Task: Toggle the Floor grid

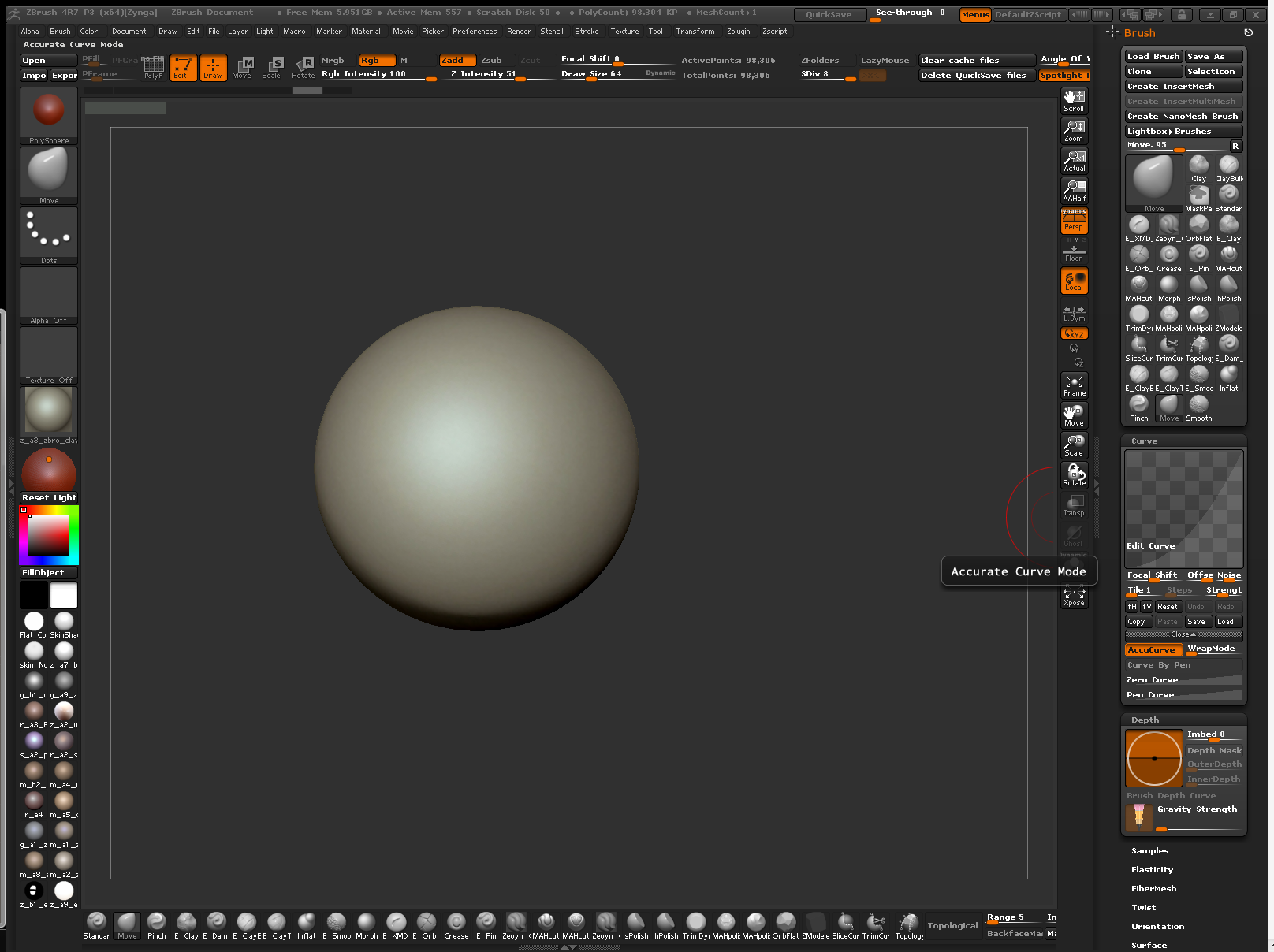Action: click(1074, 251)
